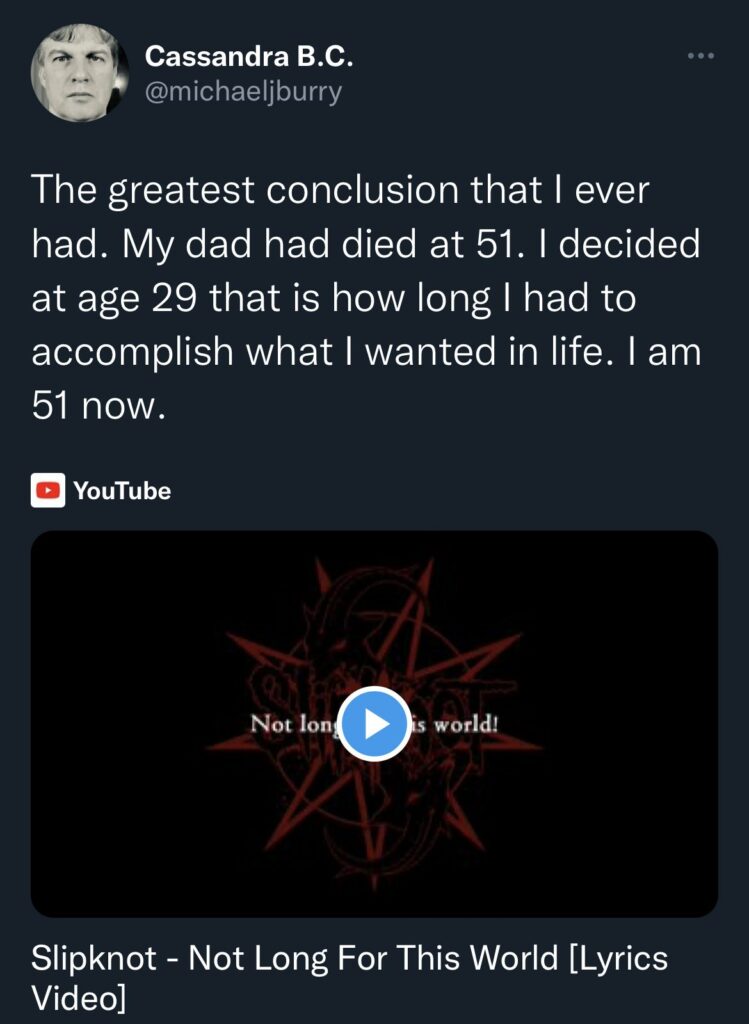Click the red YouTube logo icon
The width and height of the screenshot is (749, 1024).
48,490
